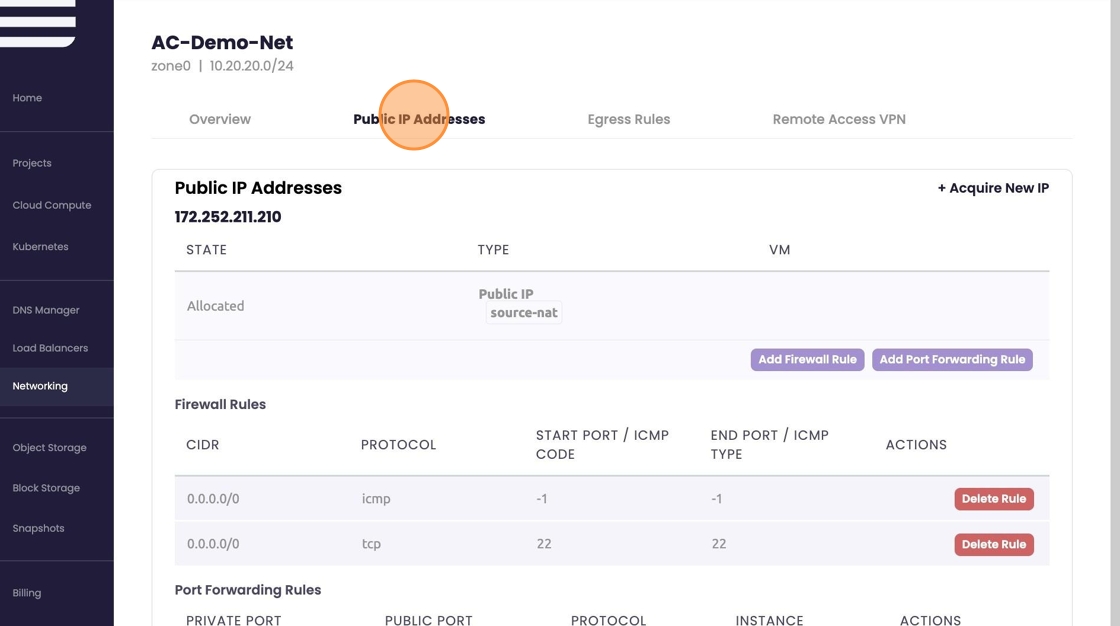This screenshot has height=626, width=1120.
Task: Switch to the Overview tab
Action: click(220, 119)
